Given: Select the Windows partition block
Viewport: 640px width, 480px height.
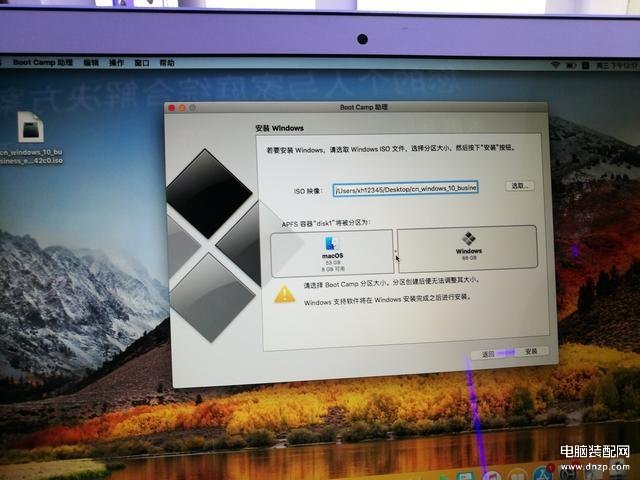Looking at the screenshot, I should [x=467, y=248].
